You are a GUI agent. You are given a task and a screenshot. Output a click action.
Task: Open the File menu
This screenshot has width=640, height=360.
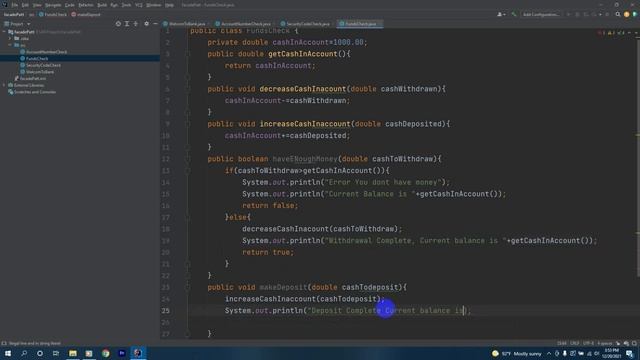click(x=14, y=5)
